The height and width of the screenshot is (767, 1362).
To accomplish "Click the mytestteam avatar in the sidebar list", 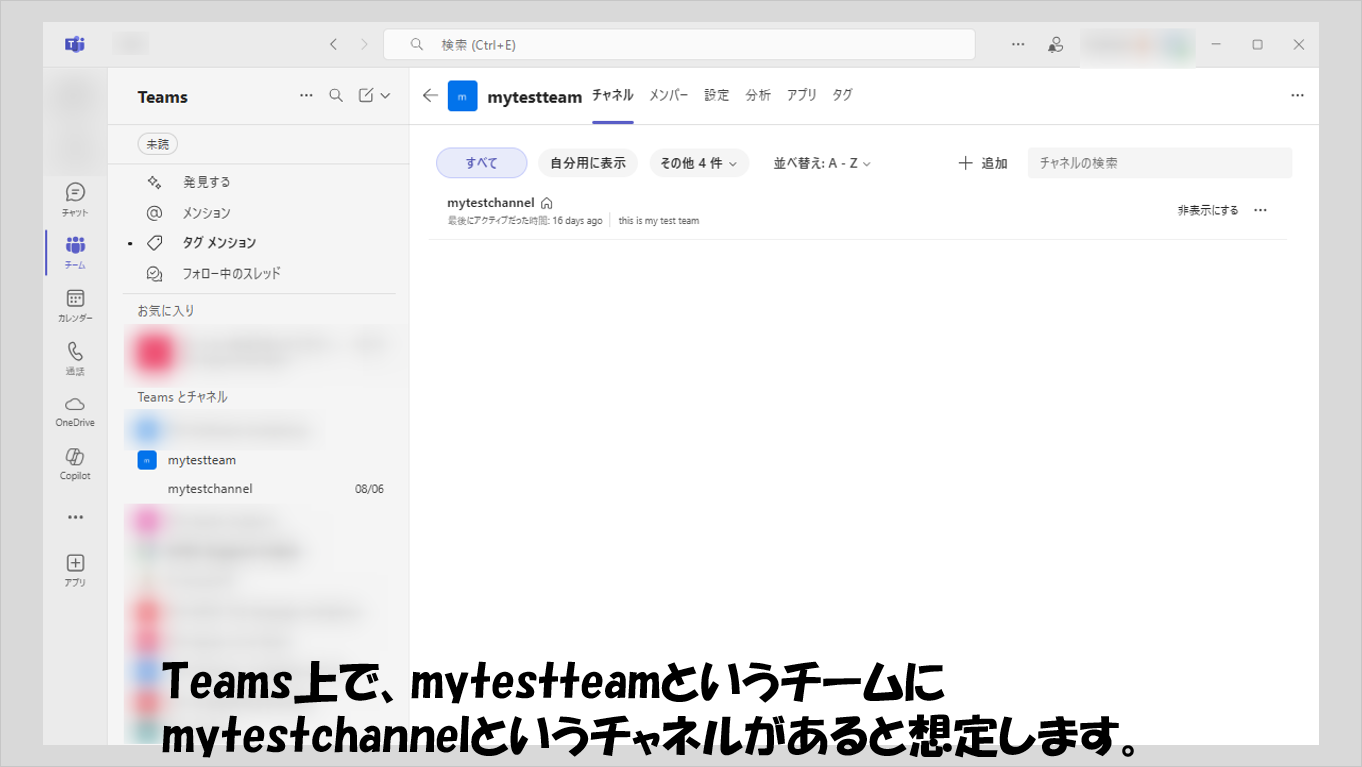I will (147, 460).
